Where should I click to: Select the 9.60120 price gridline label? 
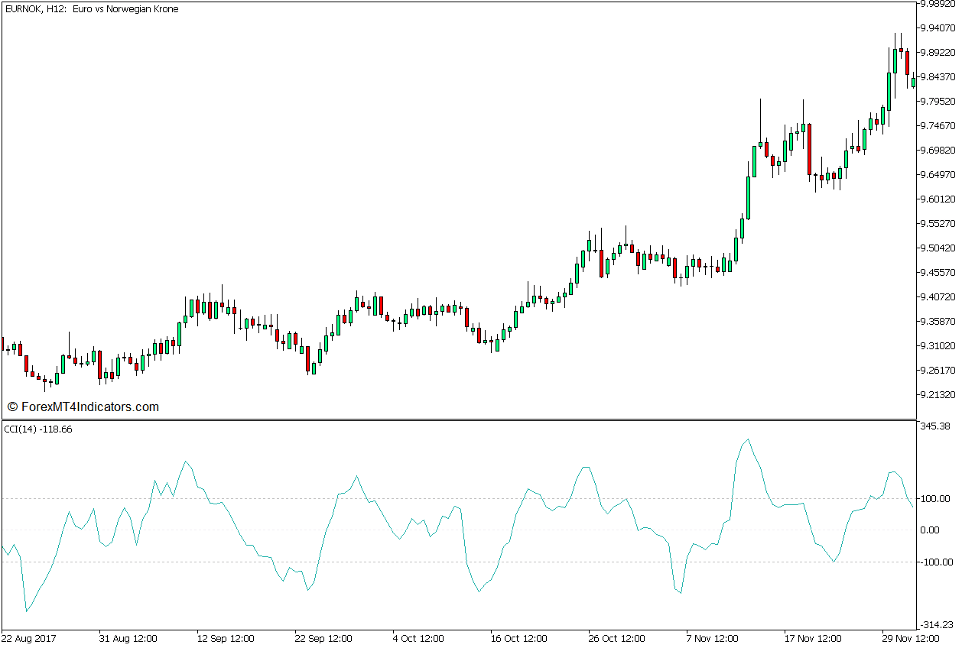point(936,198)
